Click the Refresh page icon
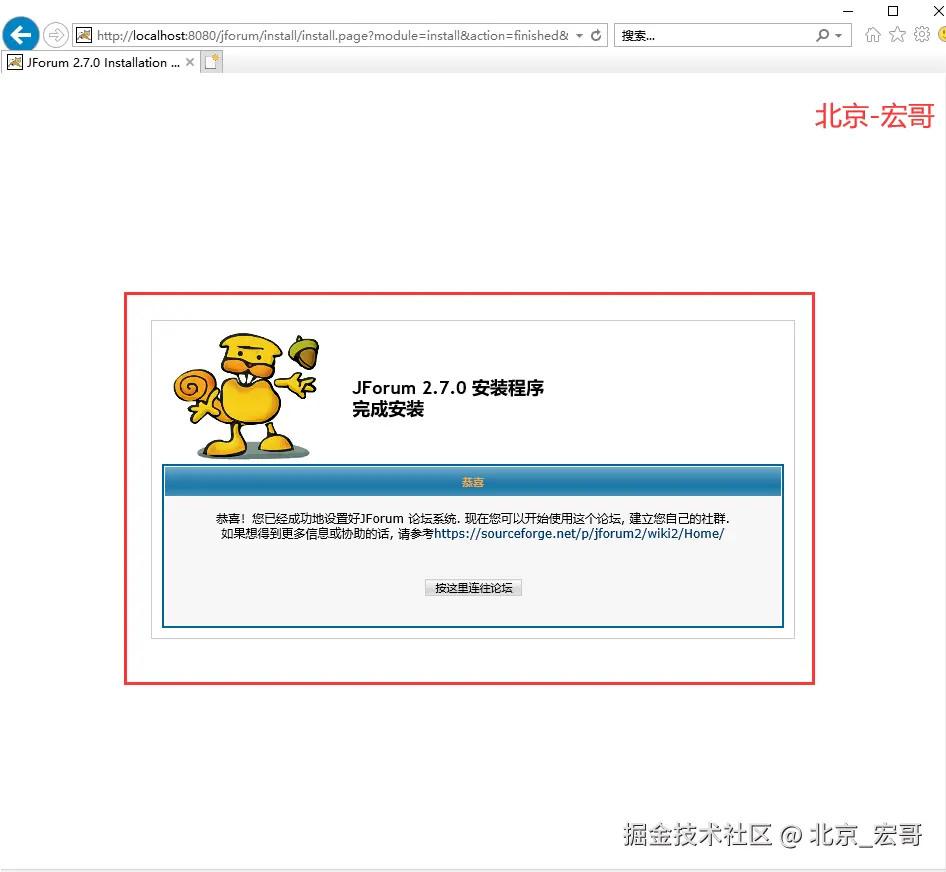Screen dimensions: 946x872 pyautogui.click(x=596, y=36)
